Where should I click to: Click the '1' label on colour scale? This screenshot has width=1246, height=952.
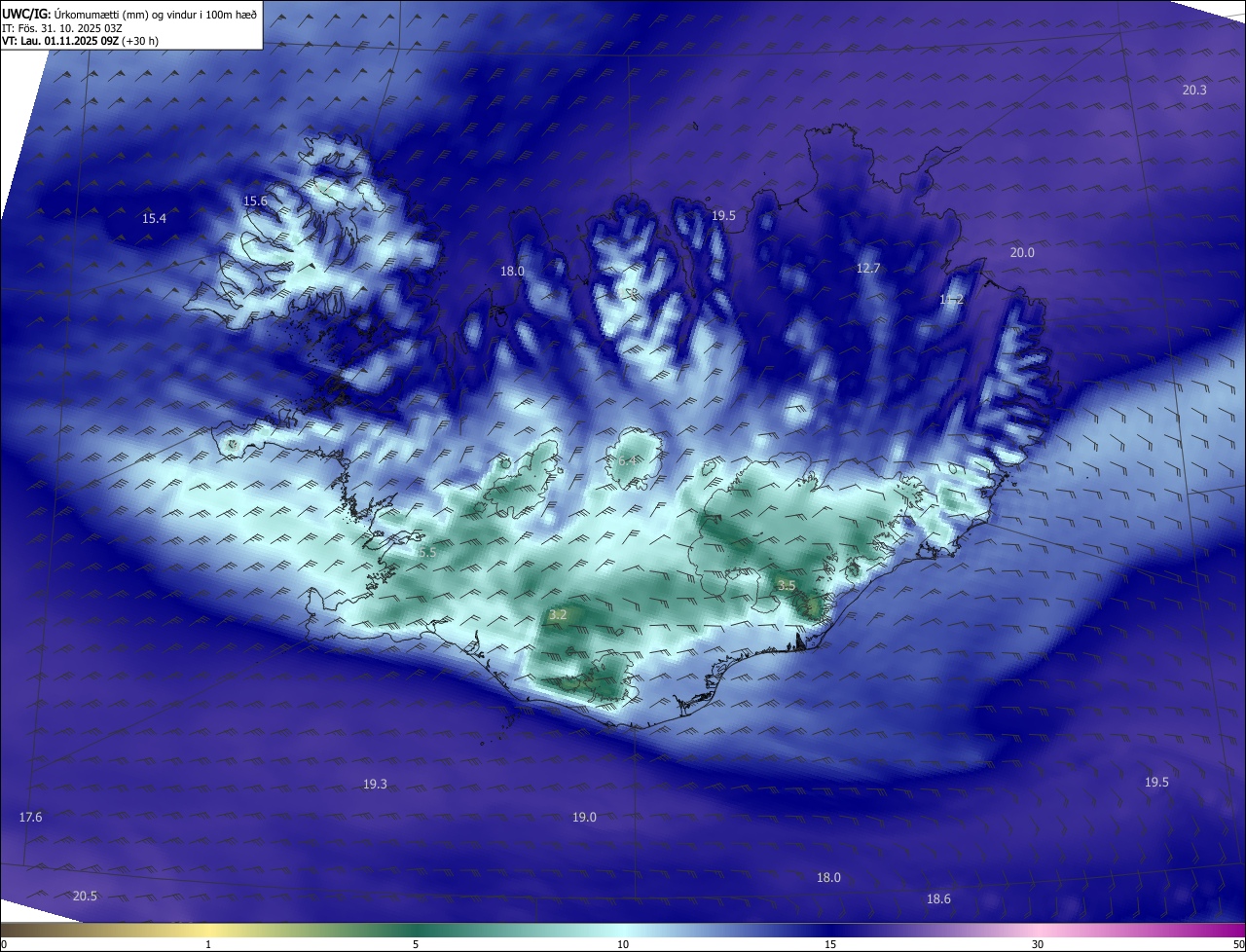pos(208,944)
